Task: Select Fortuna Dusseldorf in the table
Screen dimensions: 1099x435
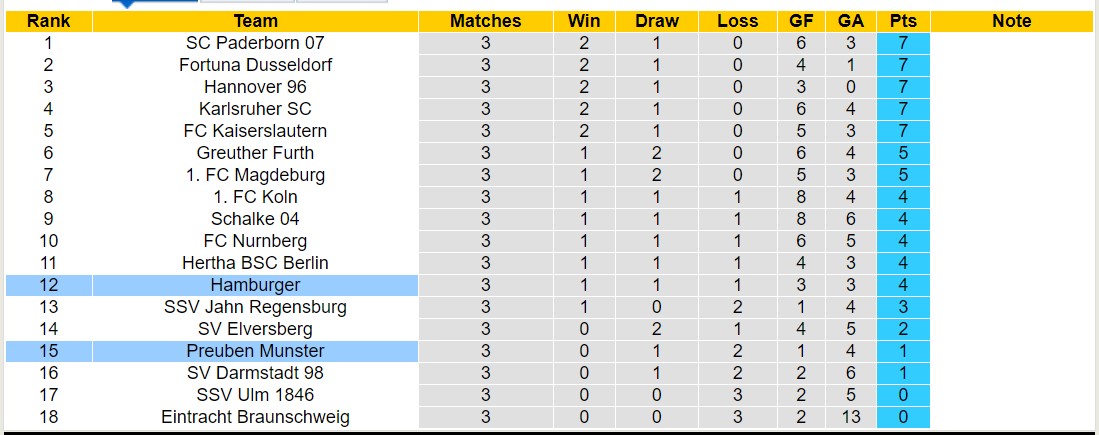Action: pyautogui.click(x=255, y=65)
